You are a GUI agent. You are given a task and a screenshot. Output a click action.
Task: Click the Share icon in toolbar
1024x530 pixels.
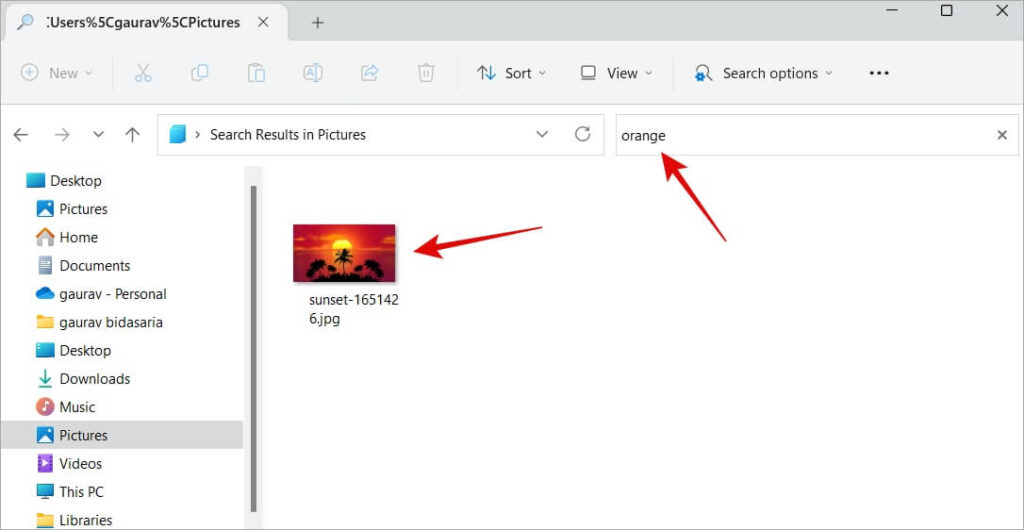[x=370, y=72]
